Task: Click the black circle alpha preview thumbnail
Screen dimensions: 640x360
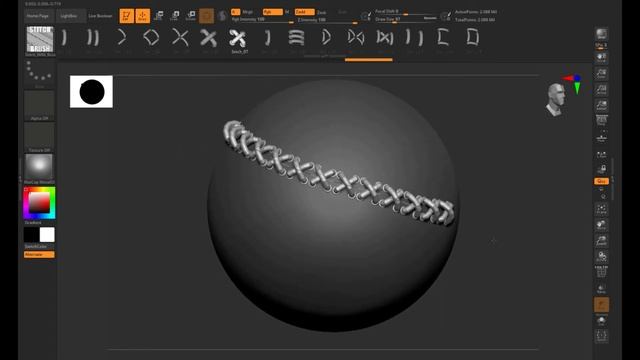Action: point(91,92)
